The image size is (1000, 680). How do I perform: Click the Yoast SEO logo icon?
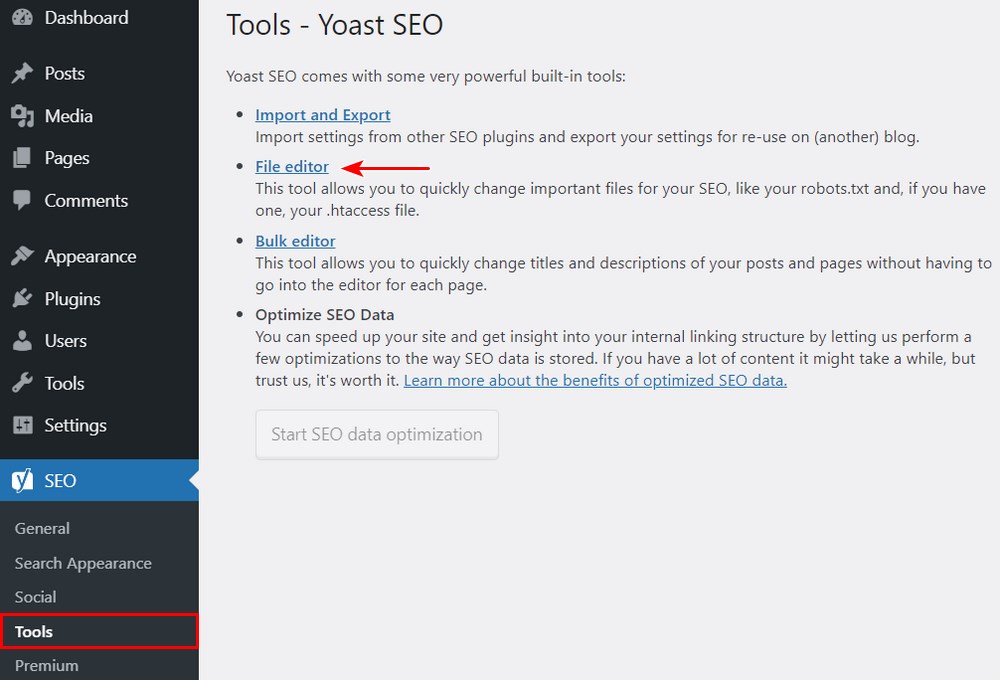[x=22, y=480]
